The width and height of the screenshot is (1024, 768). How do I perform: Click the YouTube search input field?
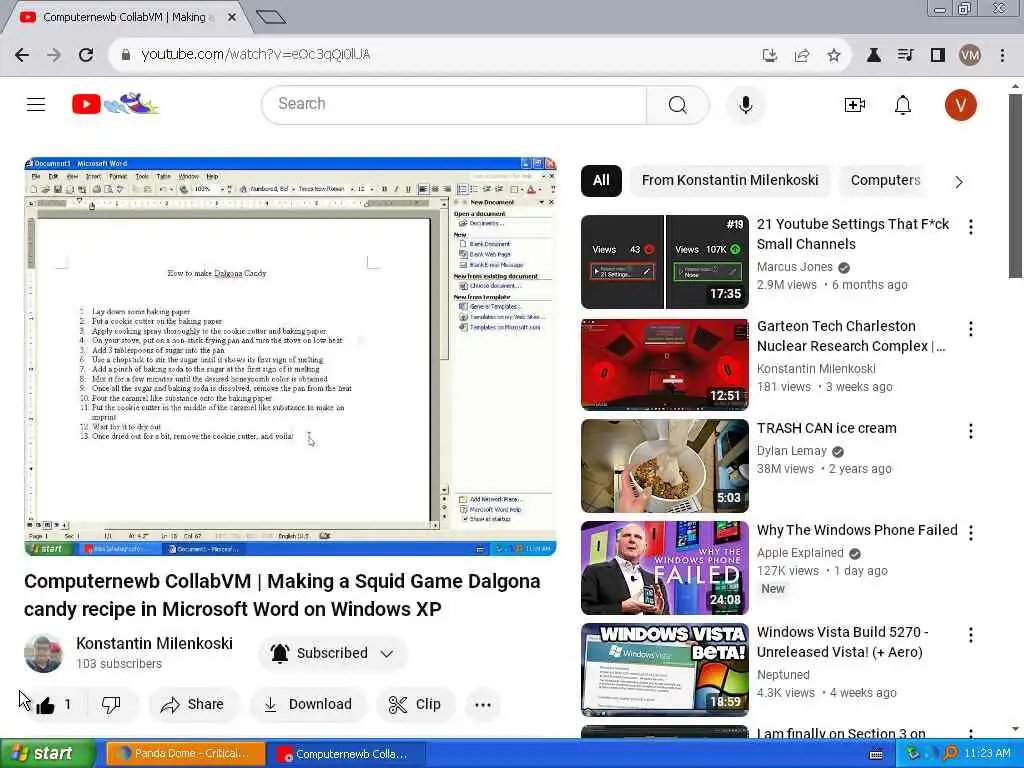[x=454, y=104]
